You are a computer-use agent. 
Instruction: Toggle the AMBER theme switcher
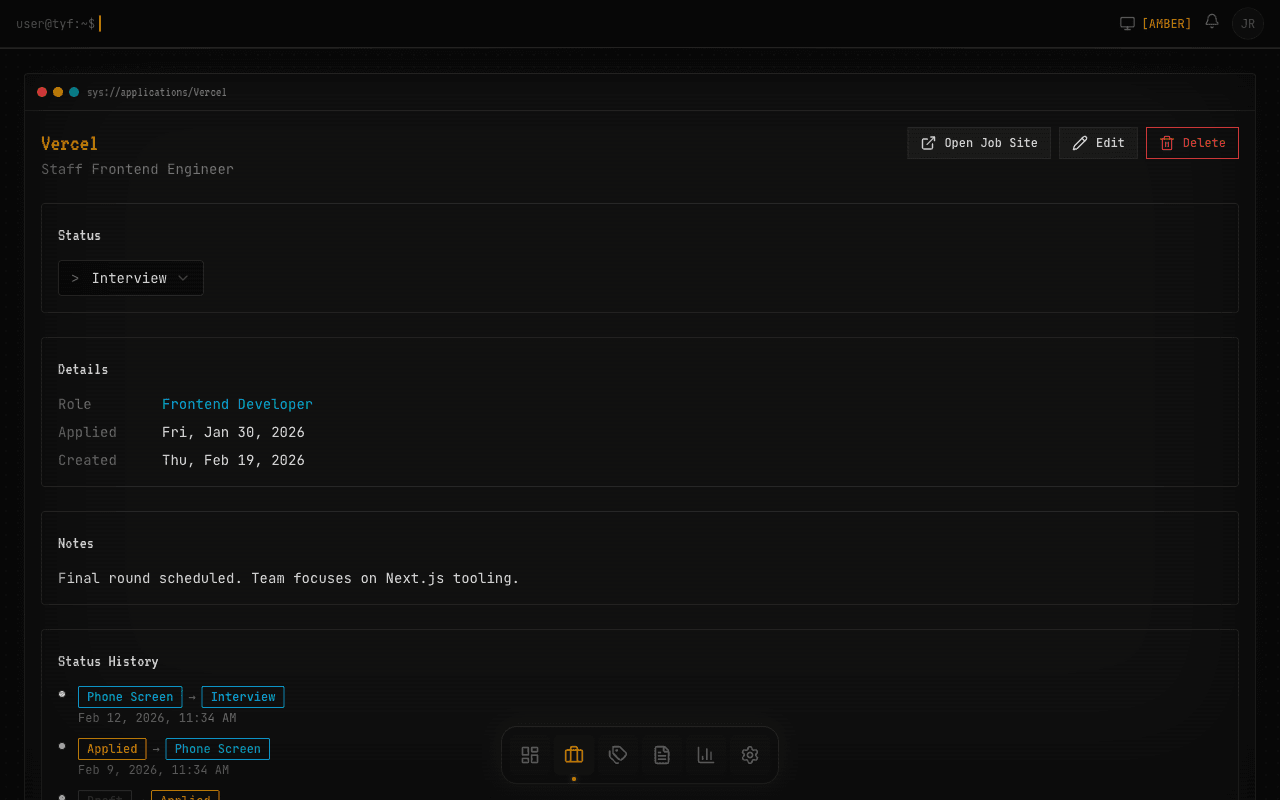[x=1156, y=23]
